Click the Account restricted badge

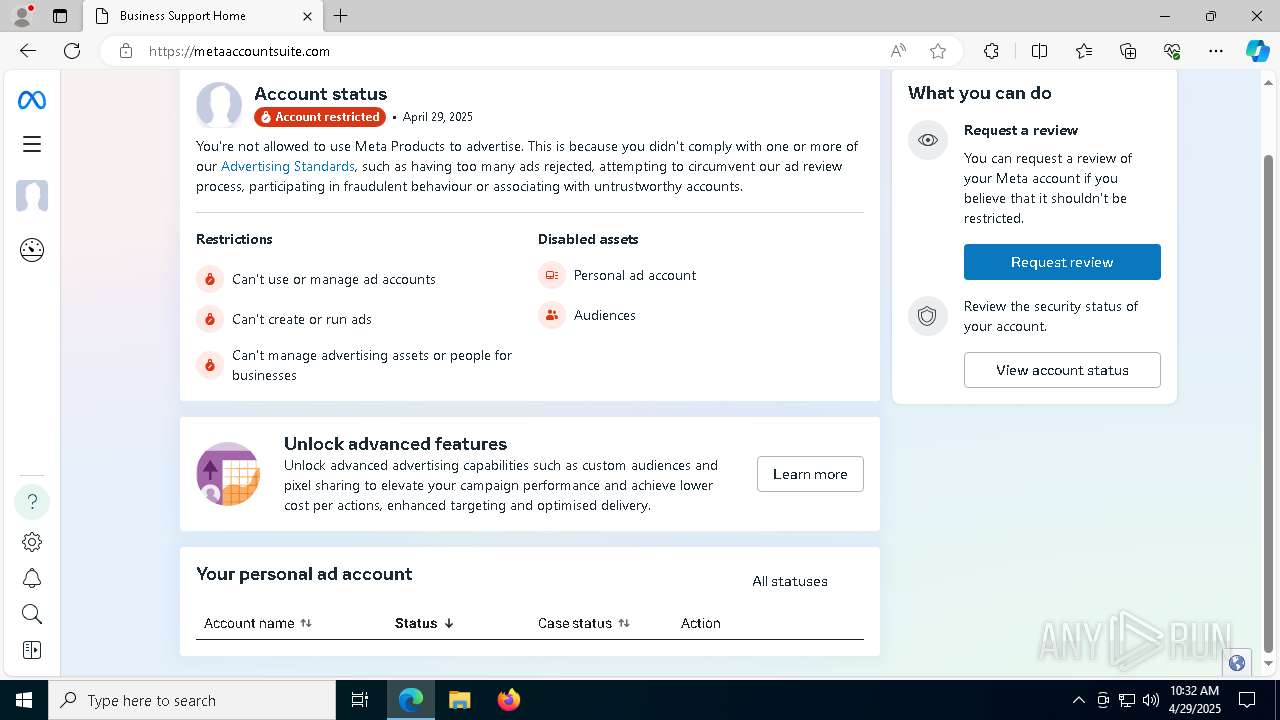point(320,117)
